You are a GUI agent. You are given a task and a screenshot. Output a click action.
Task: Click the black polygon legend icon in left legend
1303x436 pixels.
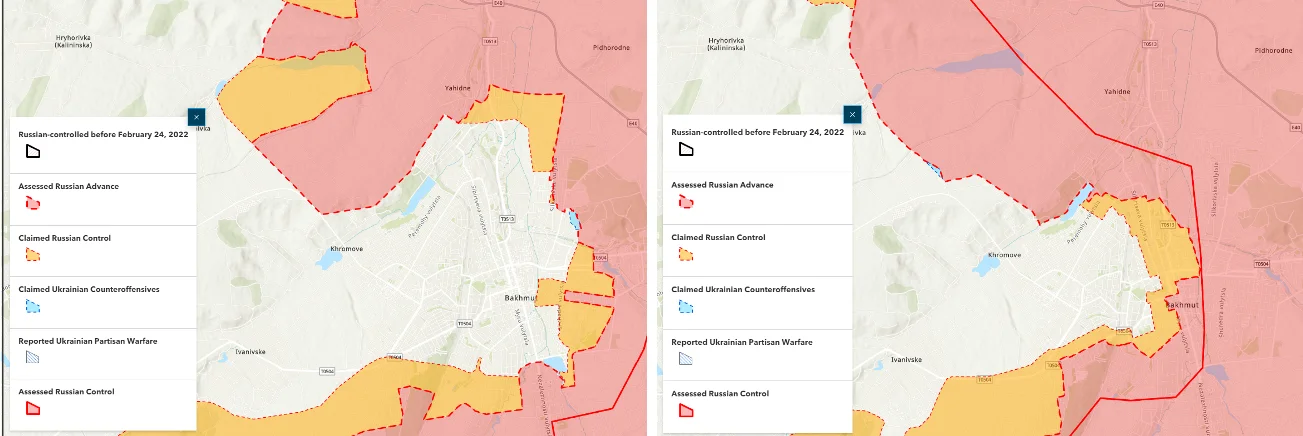(33, 151)
